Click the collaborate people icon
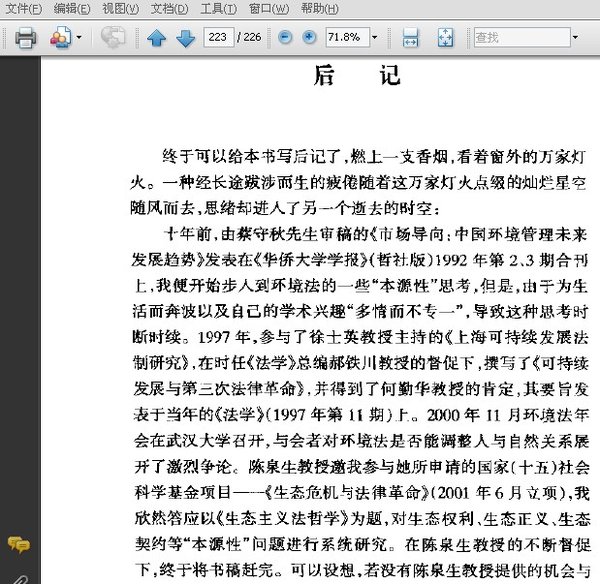The height and width of the screenshot is (584, 600). [x=60, y=38]
